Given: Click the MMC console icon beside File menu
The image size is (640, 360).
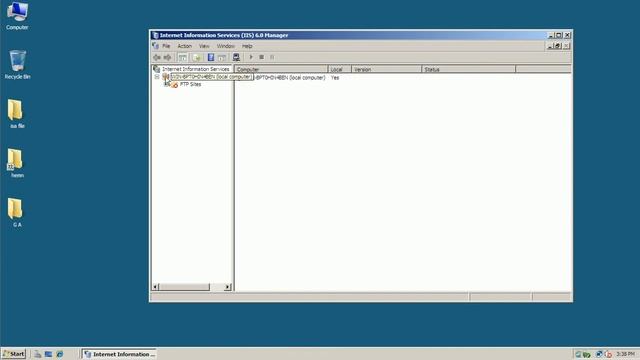Looking at the screenshot, I should pos(156,46).
